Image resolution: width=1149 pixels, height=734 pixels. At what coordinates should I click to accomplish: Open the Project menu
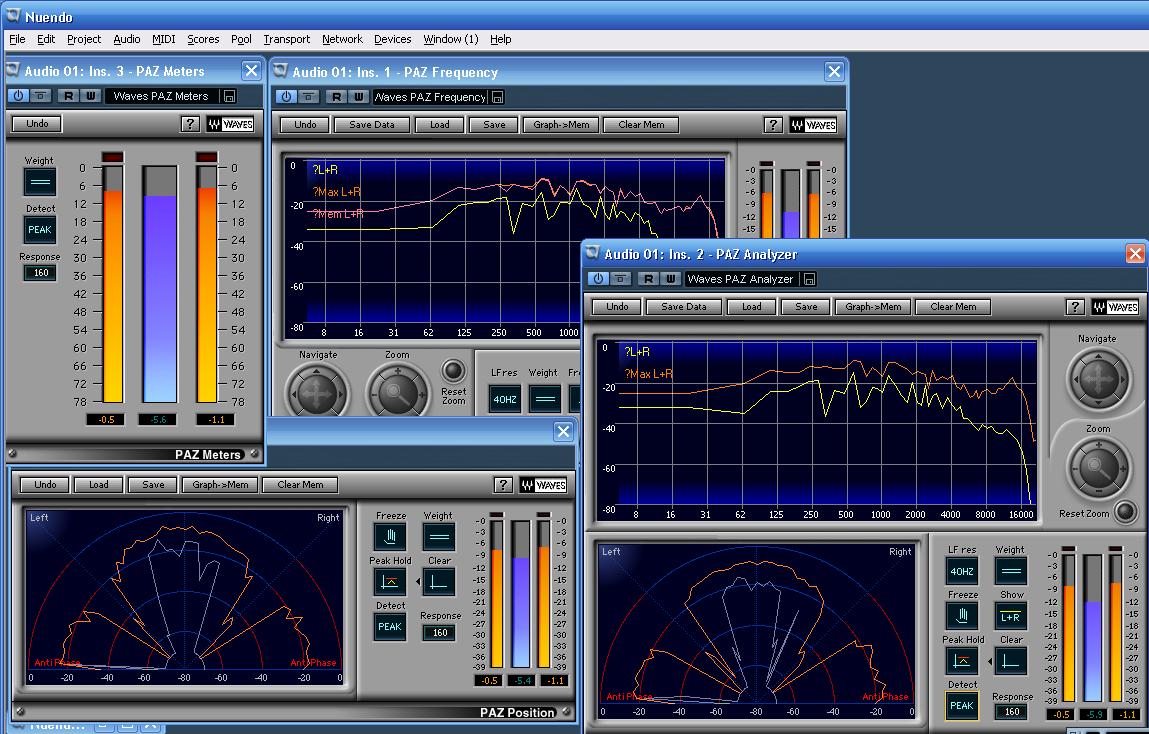84,39
